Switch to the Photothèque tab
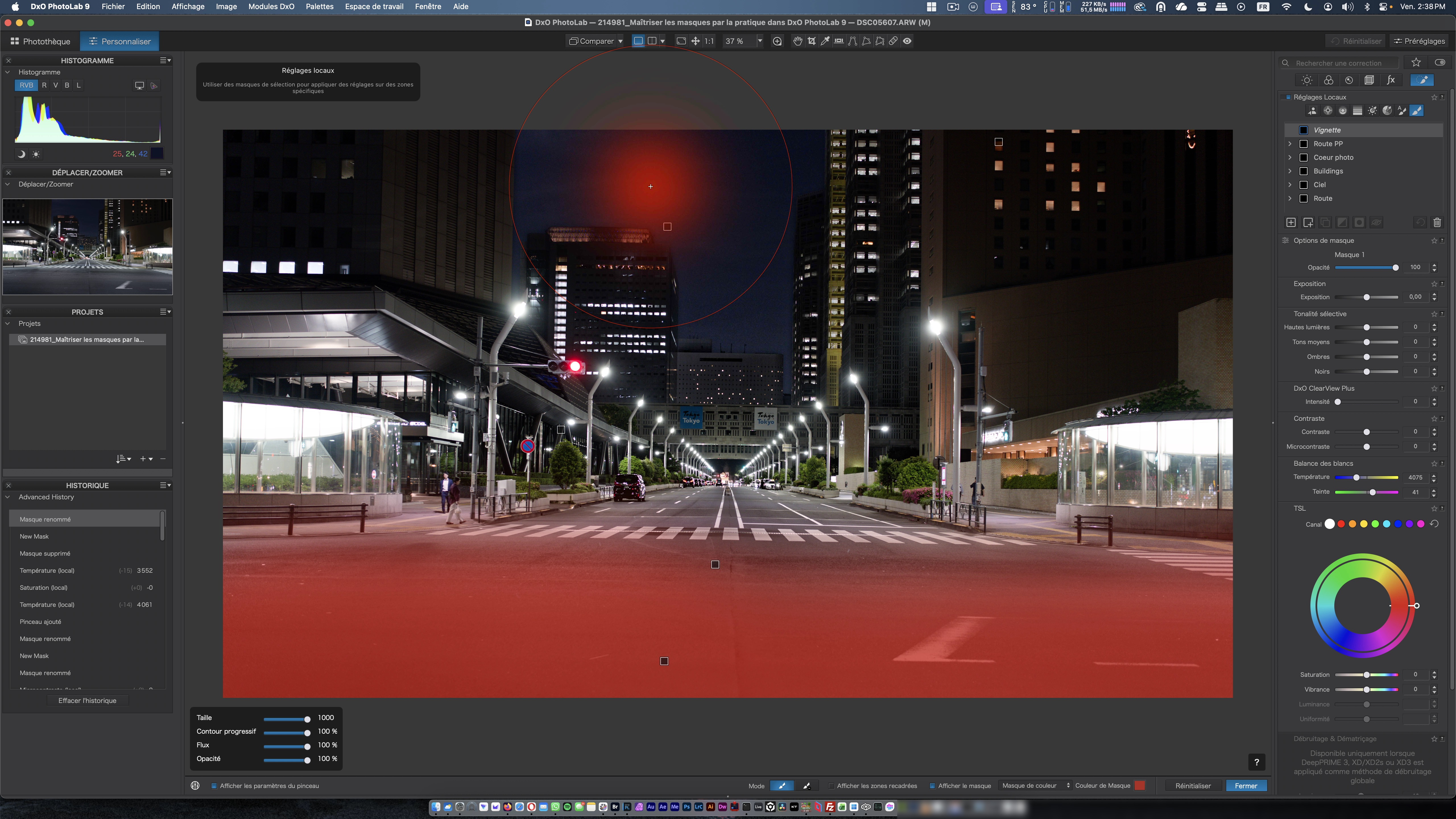Screen dimensions: 1456x819 (x=40, y=41)
